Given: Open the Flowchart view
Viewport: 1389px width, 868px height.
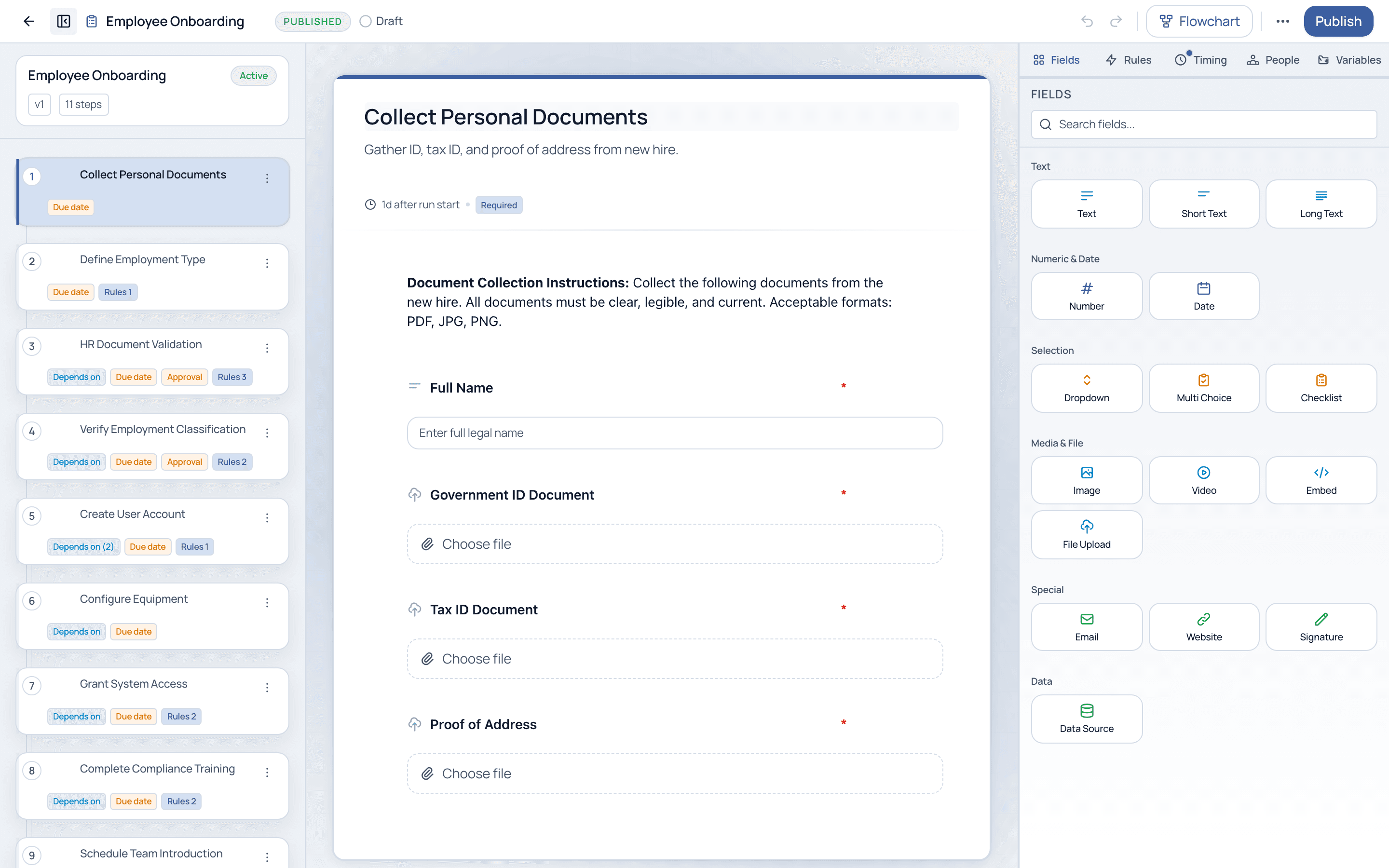Looking at the screenshot, I should tap(1199, 21).
